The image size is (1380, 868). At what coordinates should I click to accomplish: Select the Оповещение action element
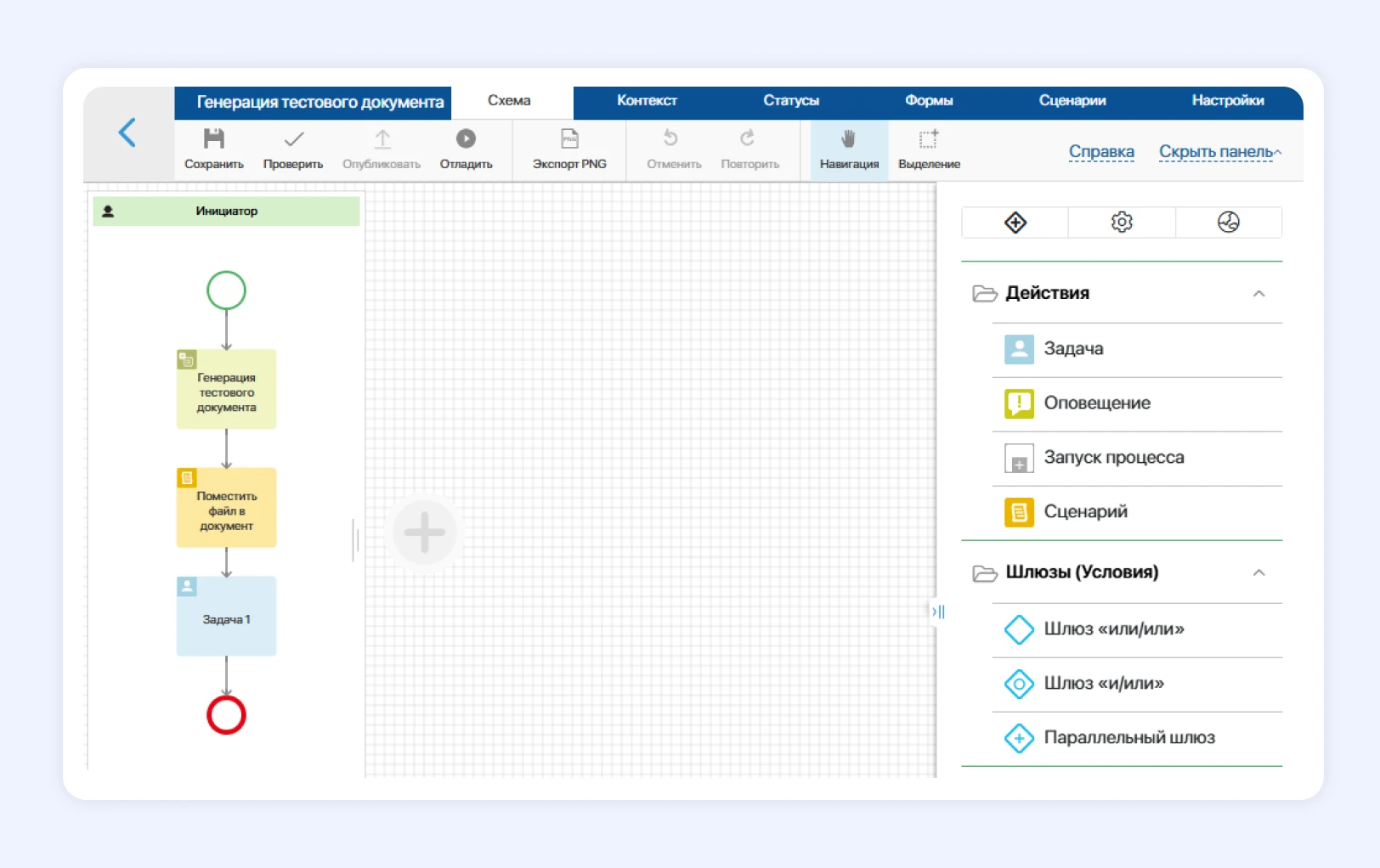[x=1096, y=403]
